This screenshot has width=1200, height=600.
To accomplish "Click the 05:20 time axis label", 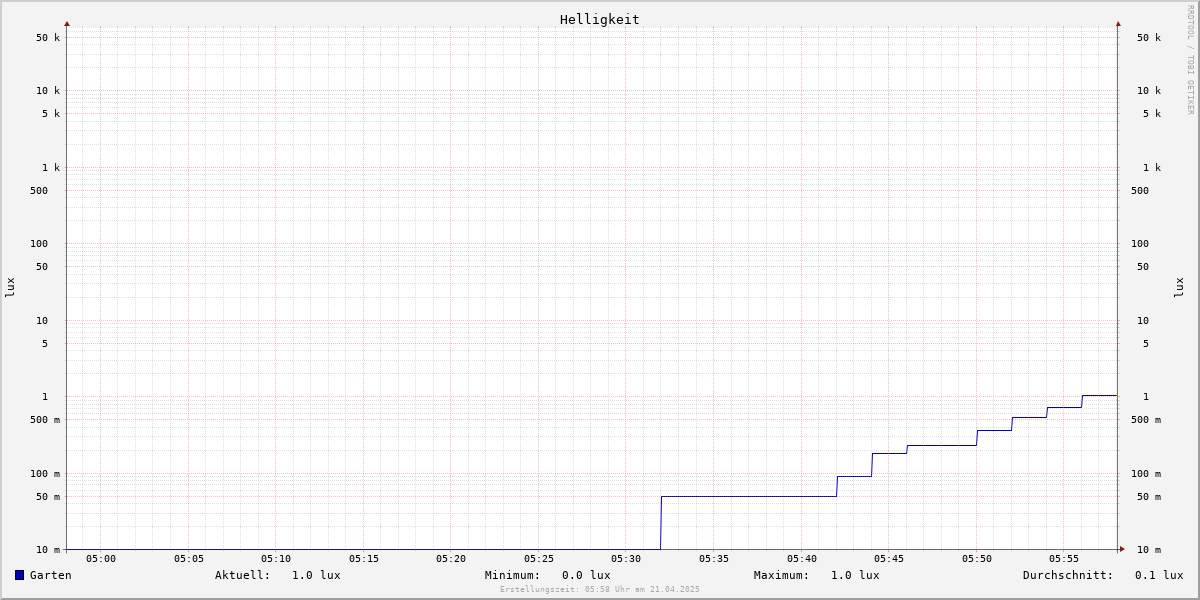I will pos(451,559).
